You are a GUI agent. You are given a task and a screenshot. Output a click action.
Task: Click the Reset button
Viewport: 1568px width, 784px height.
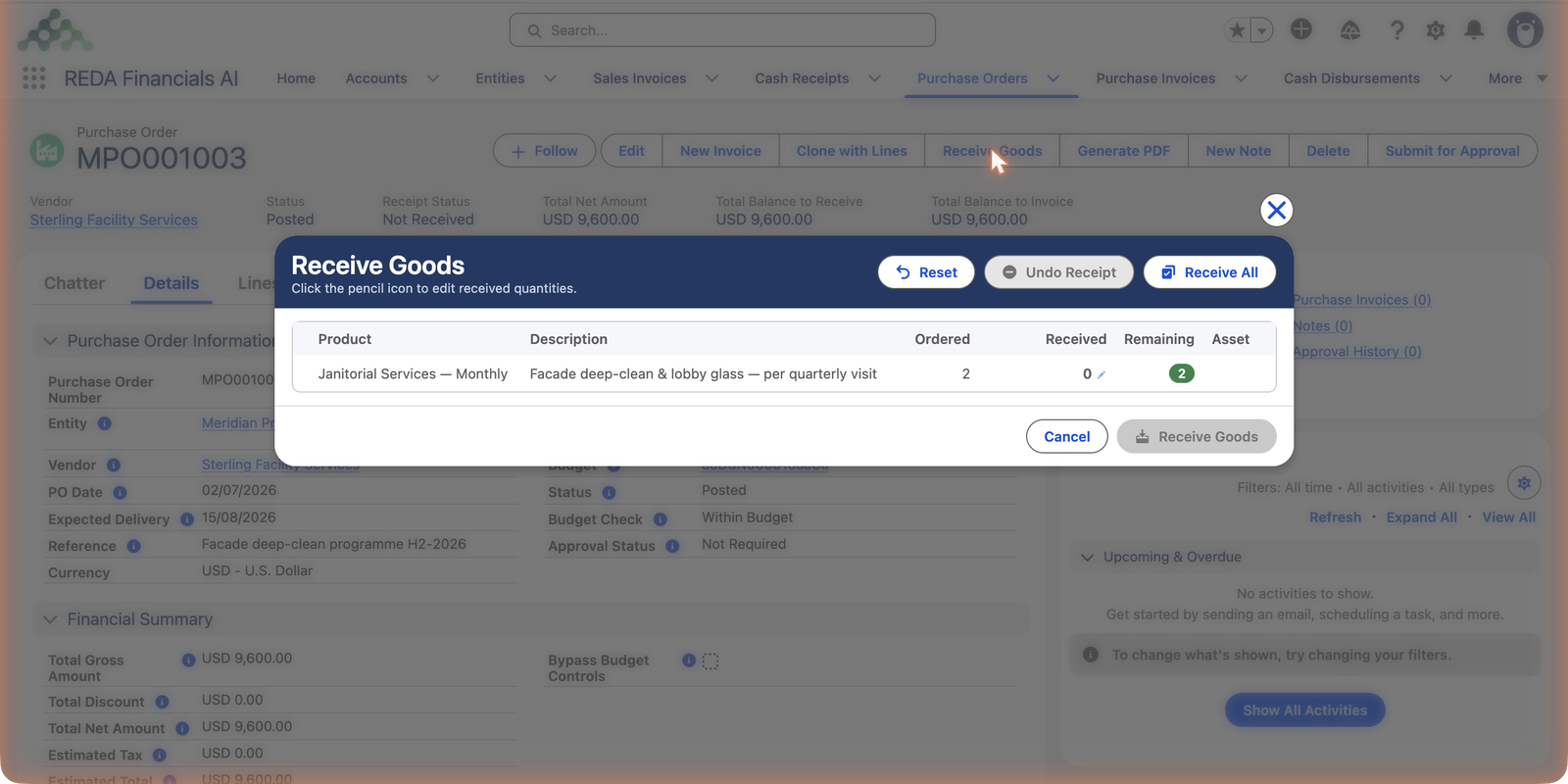tap(926, 272)
